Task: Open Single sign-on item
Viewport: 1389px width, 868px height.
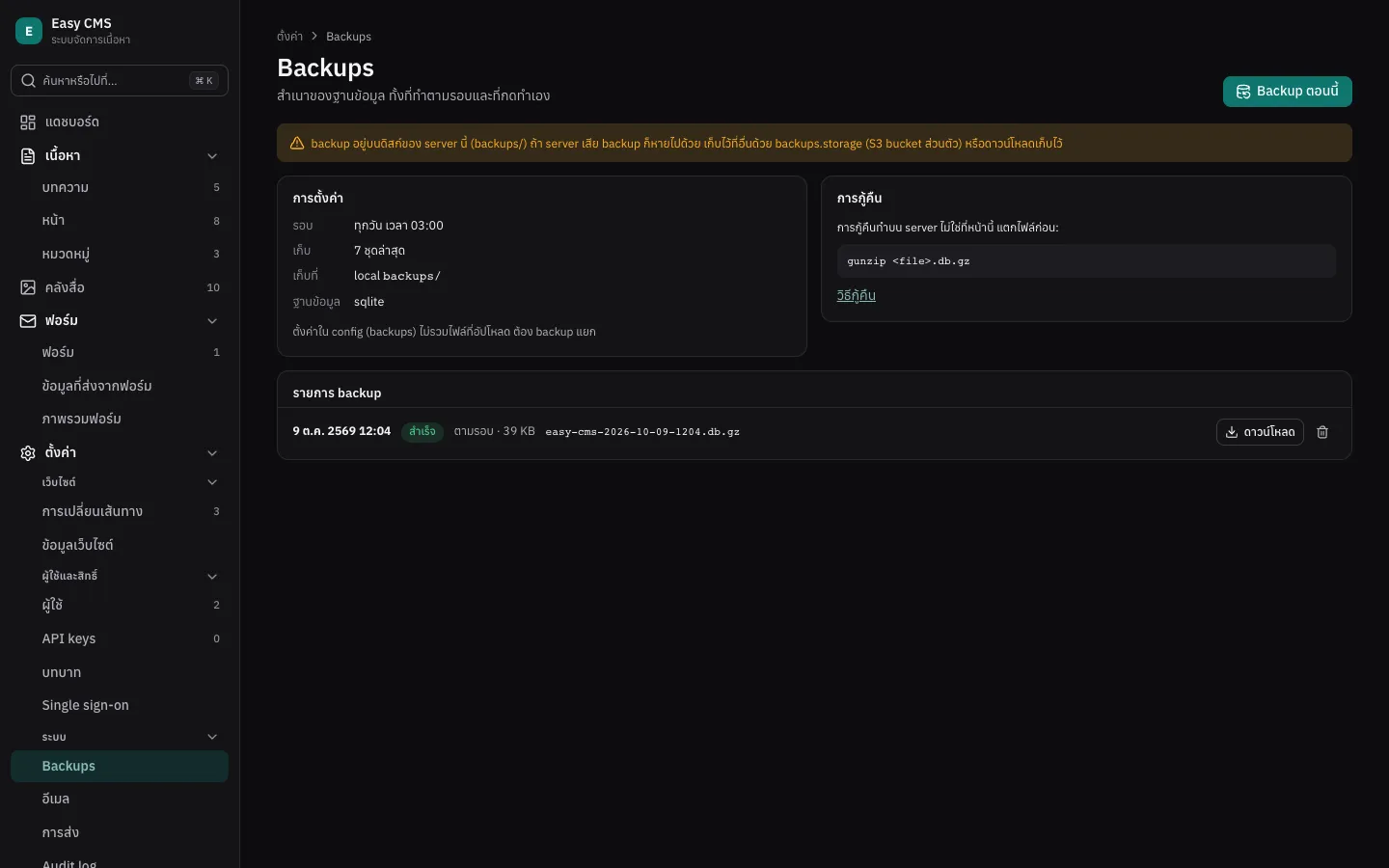Action: pyautogui.click(x=120, y=705)
